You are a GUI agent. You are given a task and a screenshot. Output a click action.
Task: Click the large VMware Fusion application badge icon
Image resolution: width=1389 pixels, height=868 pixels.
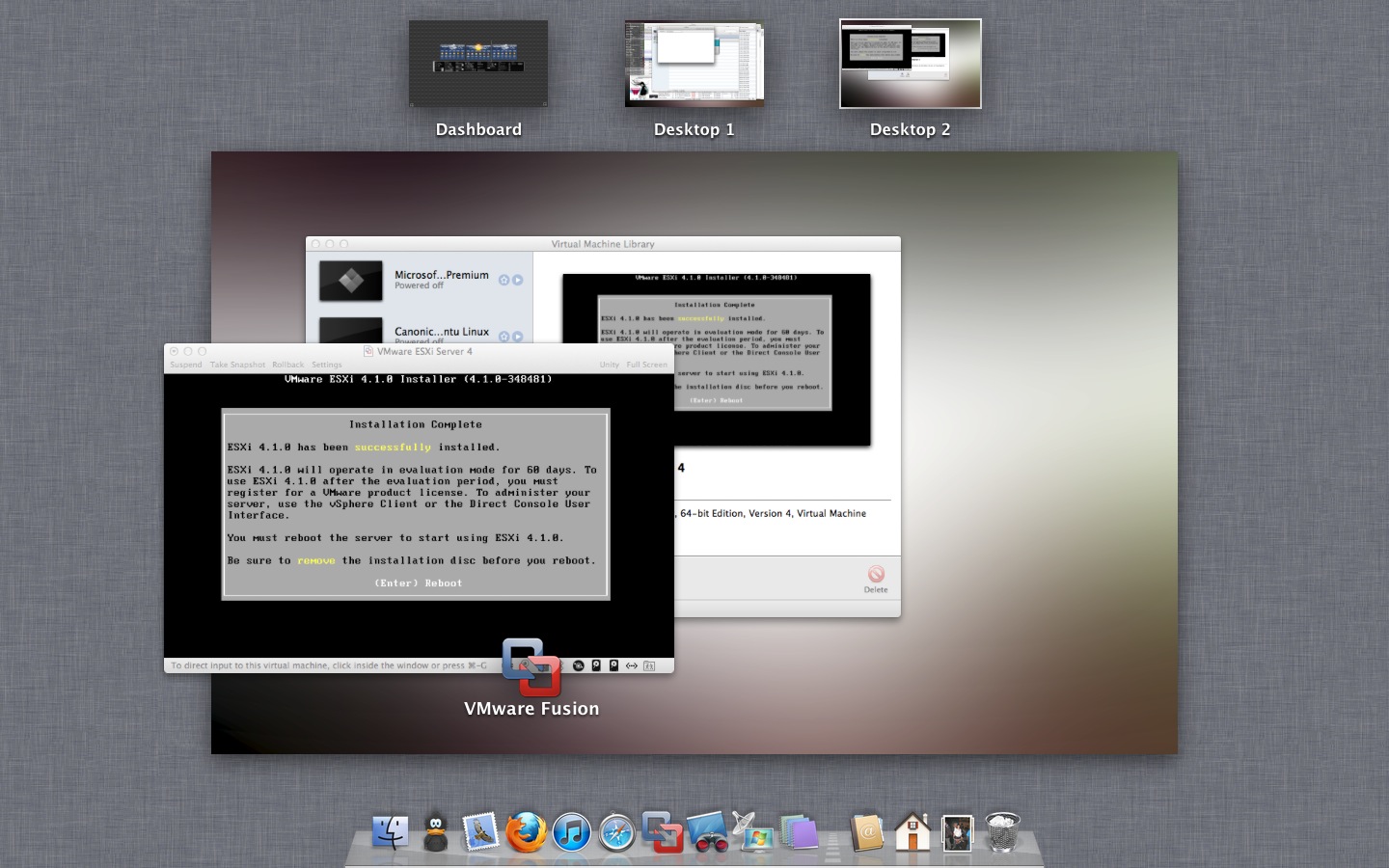tap(531, 666)
